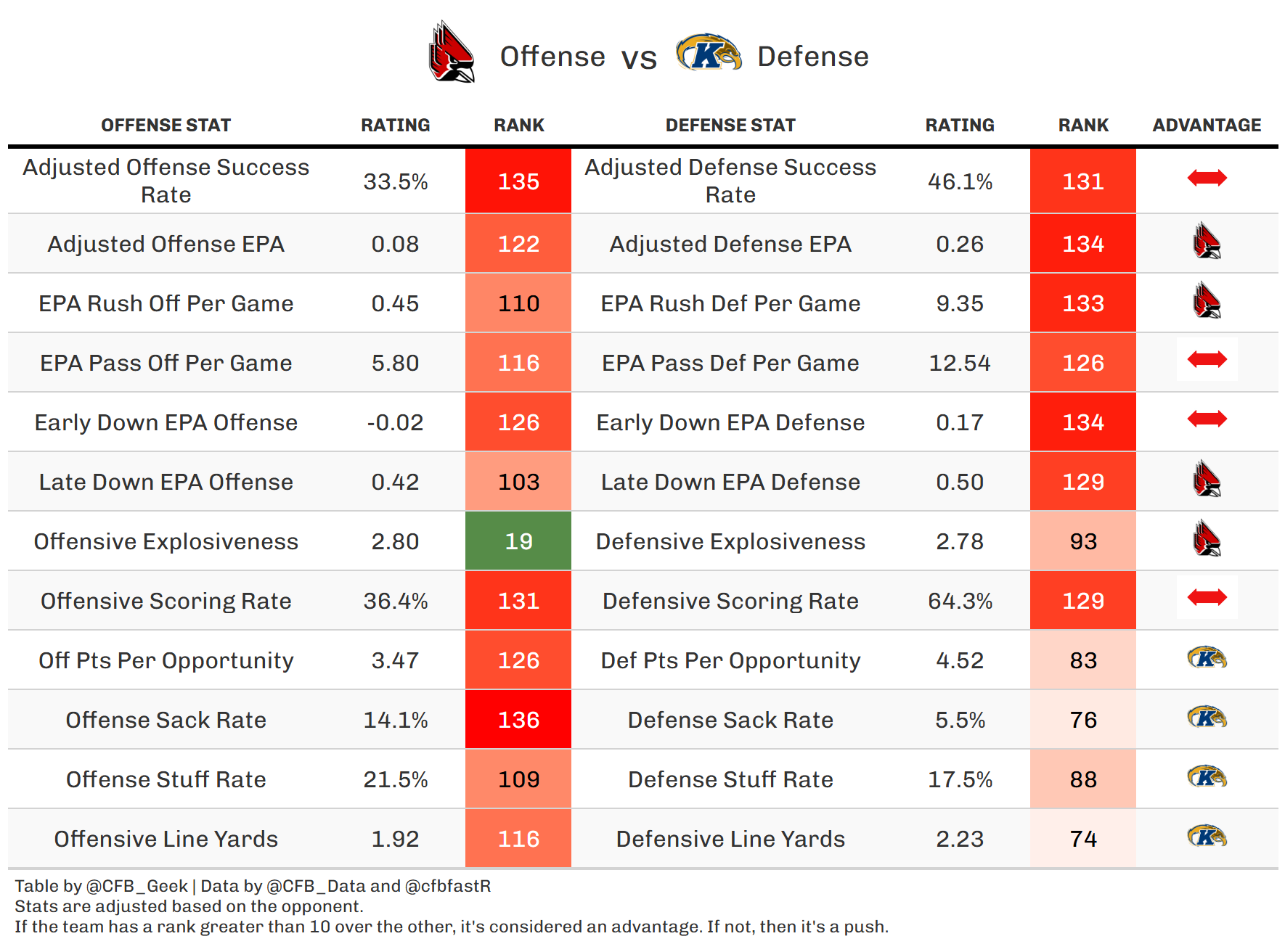Image resolution: width=1285 pixels, height=952 pixels.
Task: Click the red rank 136 cell
Action: (518, 720)
